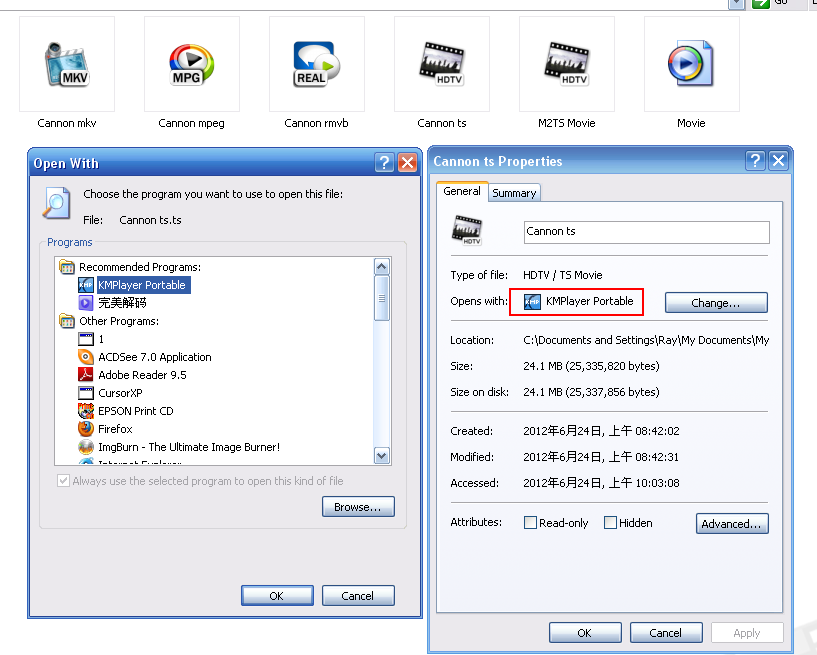Click the Open With help question-mark button
Screen dimensions: 817x655
(385, 163)
